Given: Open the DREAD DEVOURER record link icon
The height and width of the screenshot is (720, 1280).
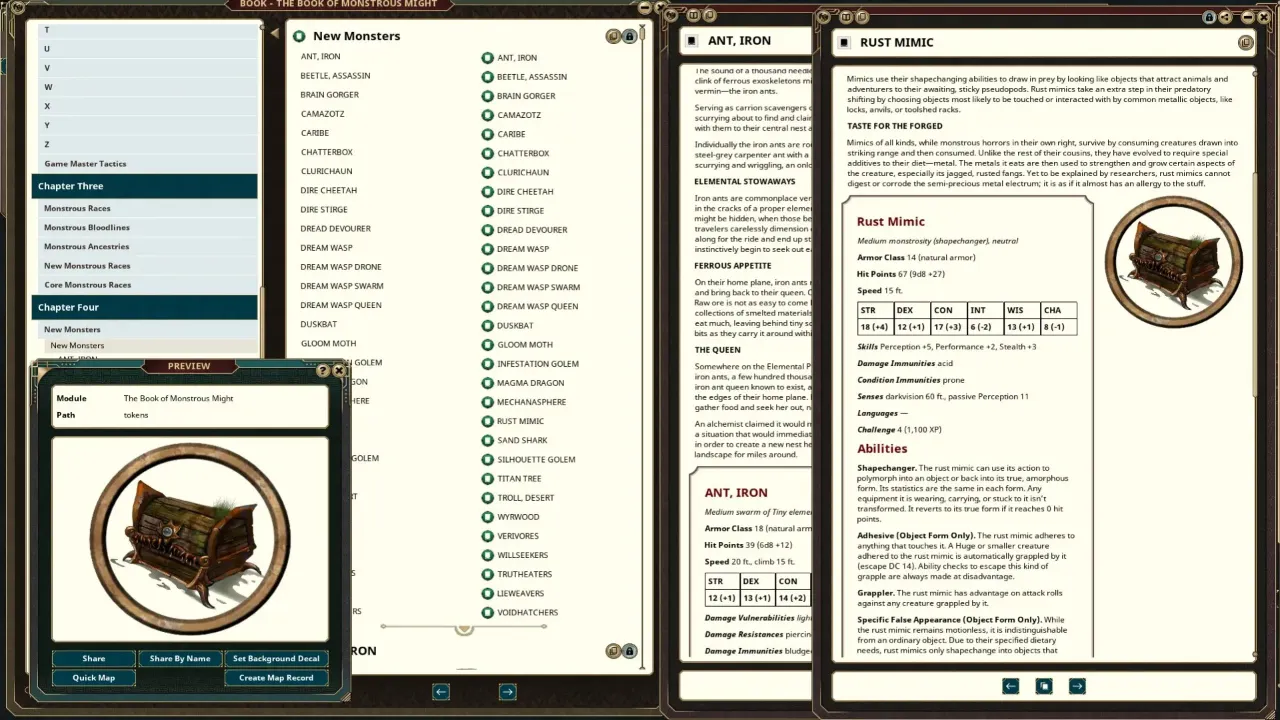Looking at the screenshot, I should (x=487, y=230).
